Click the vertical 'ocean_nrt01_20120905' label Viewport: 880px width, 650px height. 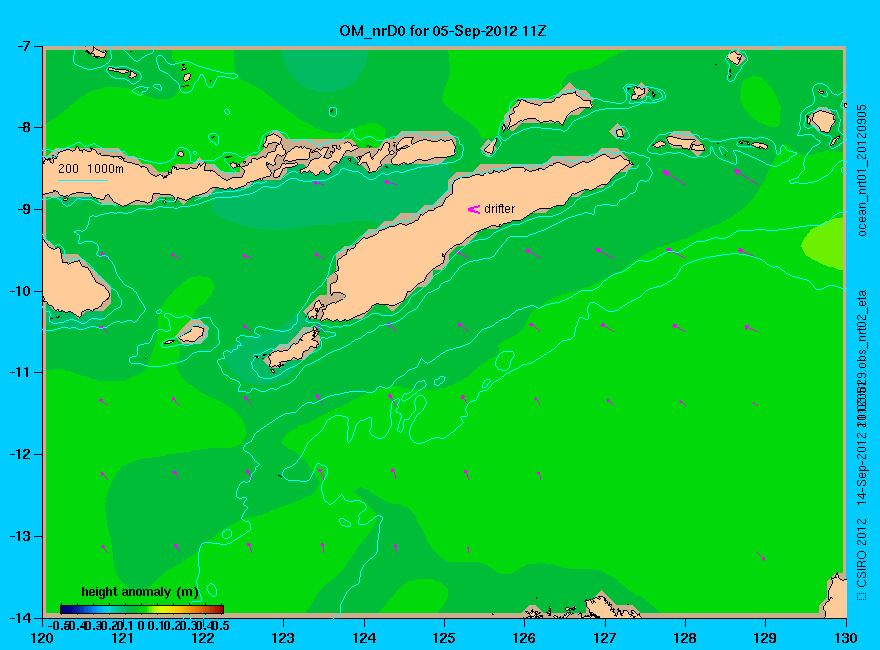(861, 170)
